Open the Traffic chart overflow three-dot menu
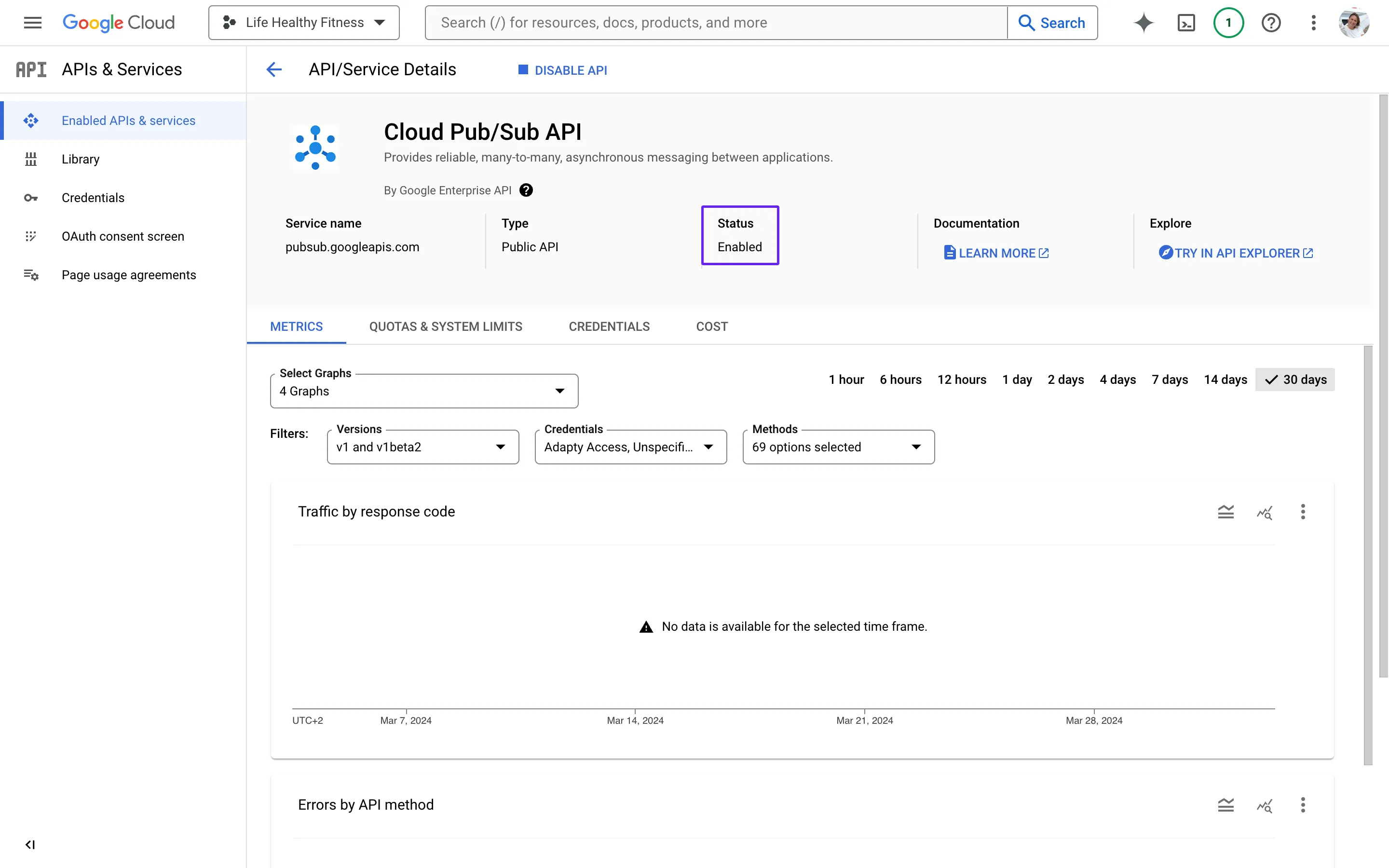 [x=1304, y=512]
